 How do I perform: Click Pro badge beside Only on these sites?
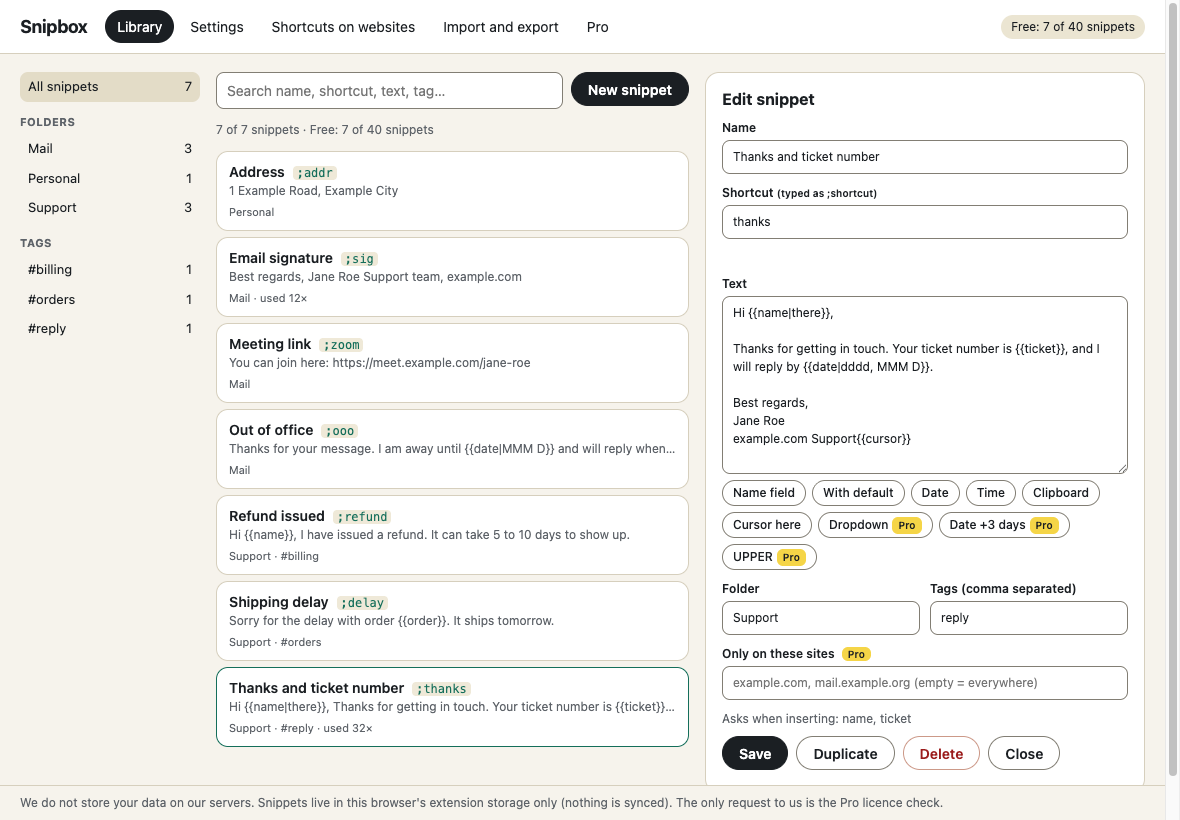[856, 654]
